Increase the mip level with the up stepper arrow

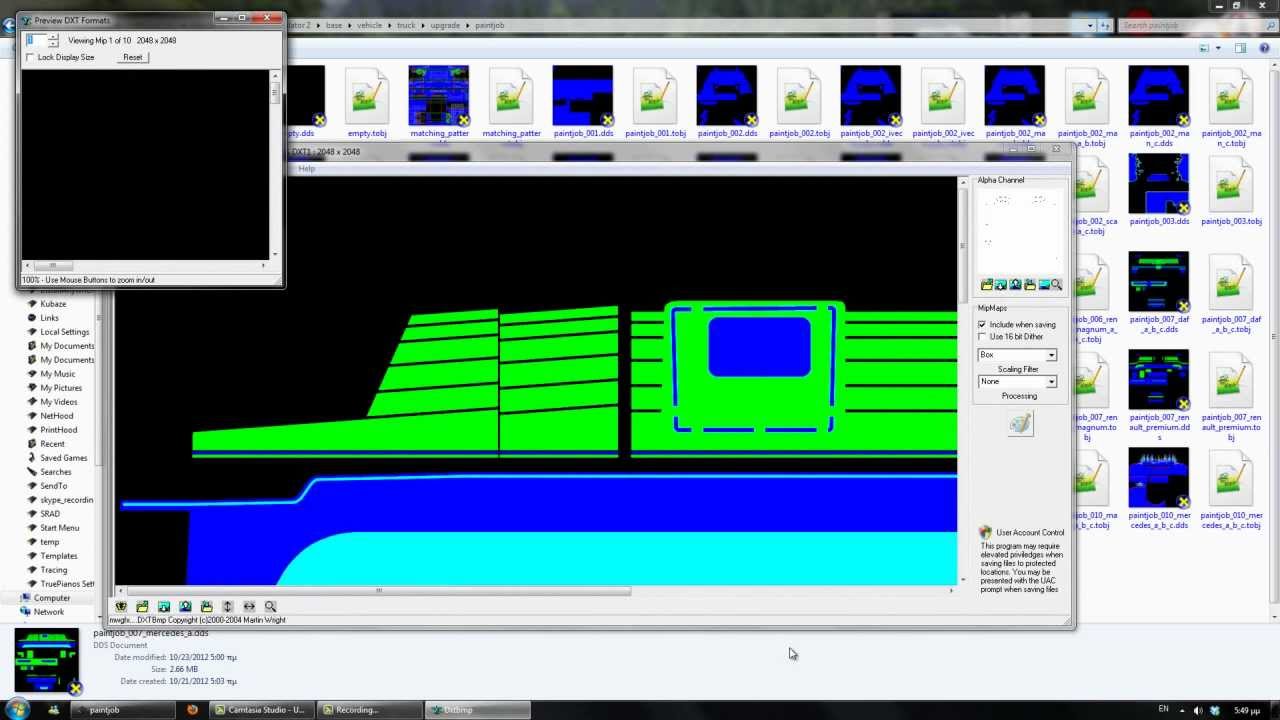click(54, 37)
